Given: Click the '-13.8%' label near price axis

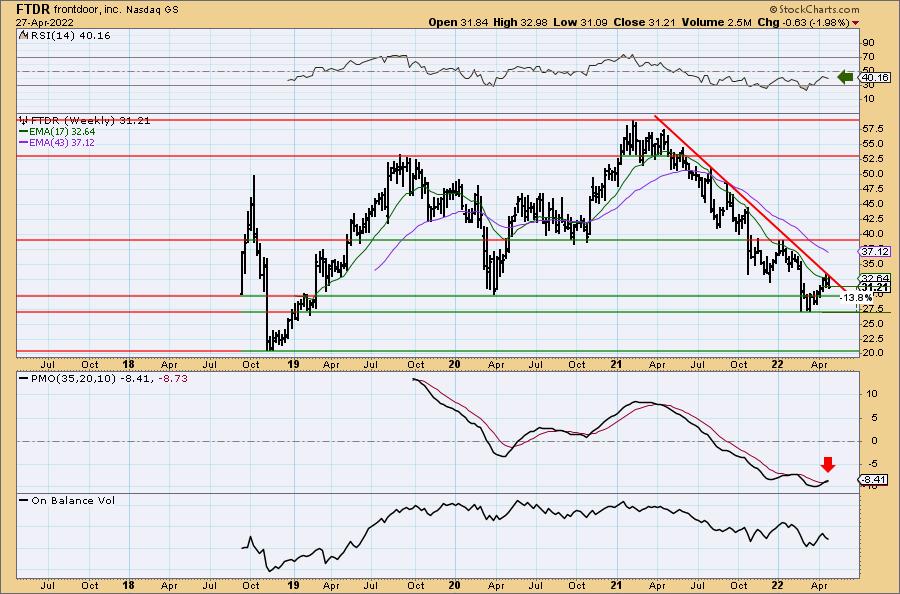Looking at the screenshot, I should 855,298.
